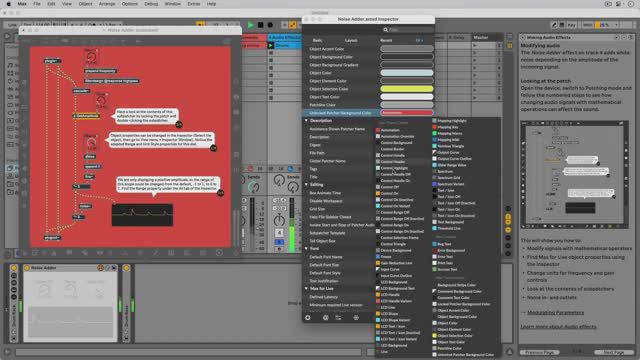Screen dimensions: 640x360
Task: Click the Key mapping mode button
Action: pos(571,25)
